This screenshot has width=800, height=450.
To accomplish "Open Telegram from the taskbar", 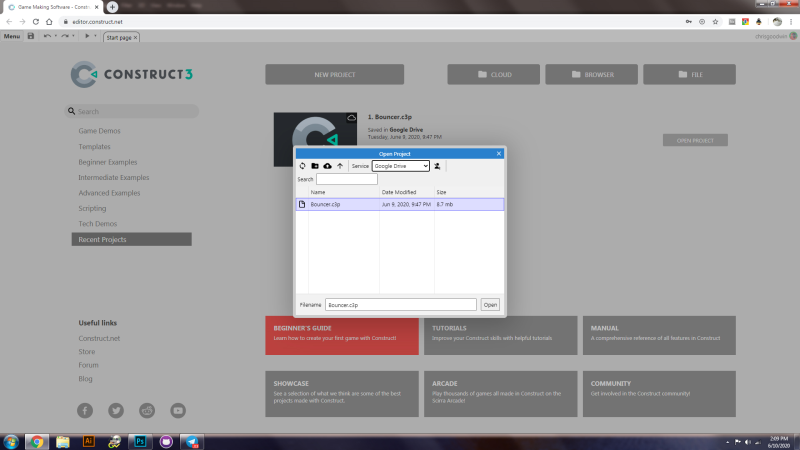I will [x=192, y=441].
